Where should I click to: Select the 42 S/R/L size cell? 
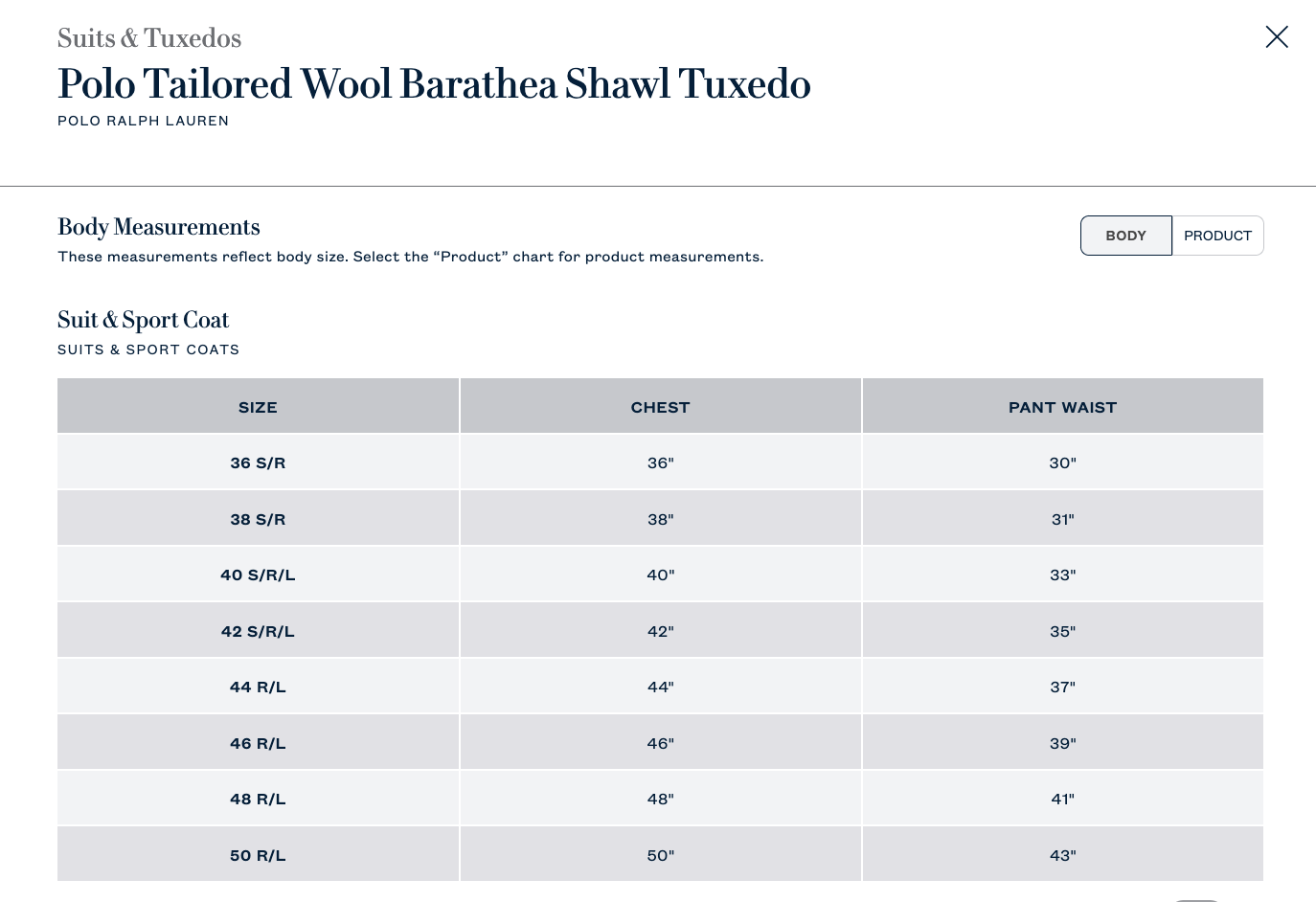(258, 631)
